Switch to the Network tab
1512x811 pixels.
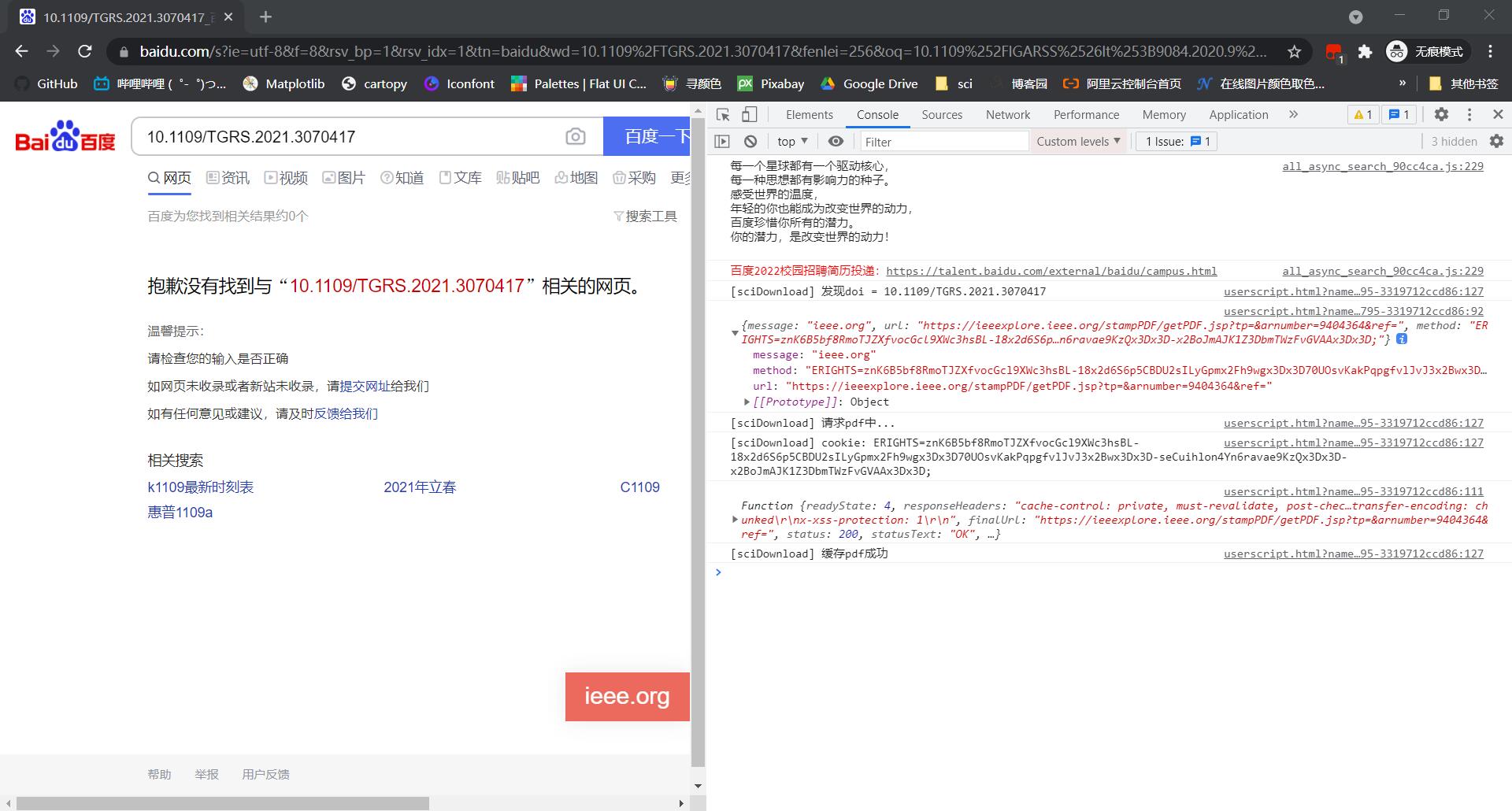coord(1008,115)
